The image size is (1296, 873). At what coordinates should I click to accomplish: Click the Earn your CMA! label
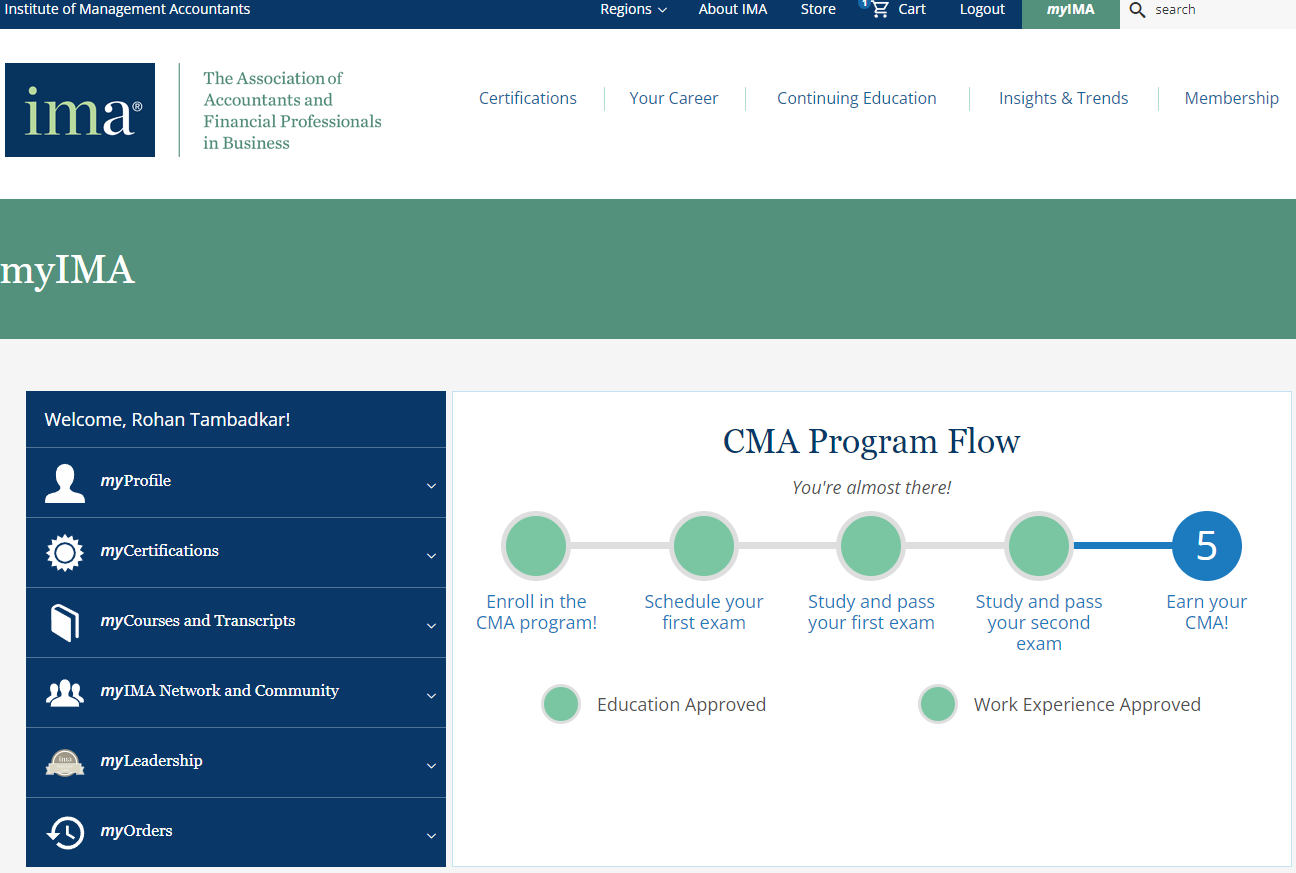coord(1207,612)
